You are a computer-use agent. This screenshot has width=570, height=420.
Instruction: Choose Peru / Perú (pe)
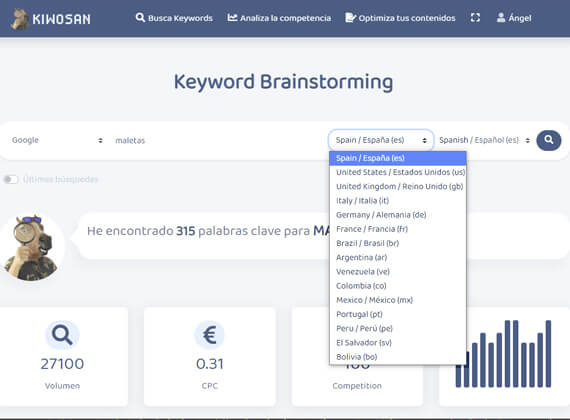(398, 328)
